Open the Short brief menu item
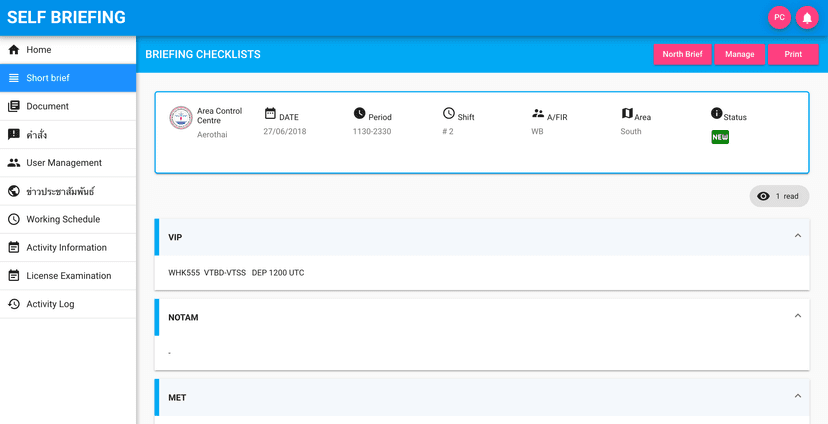The height and width of the screenshot is (424, 828). [x=48, y=78]
